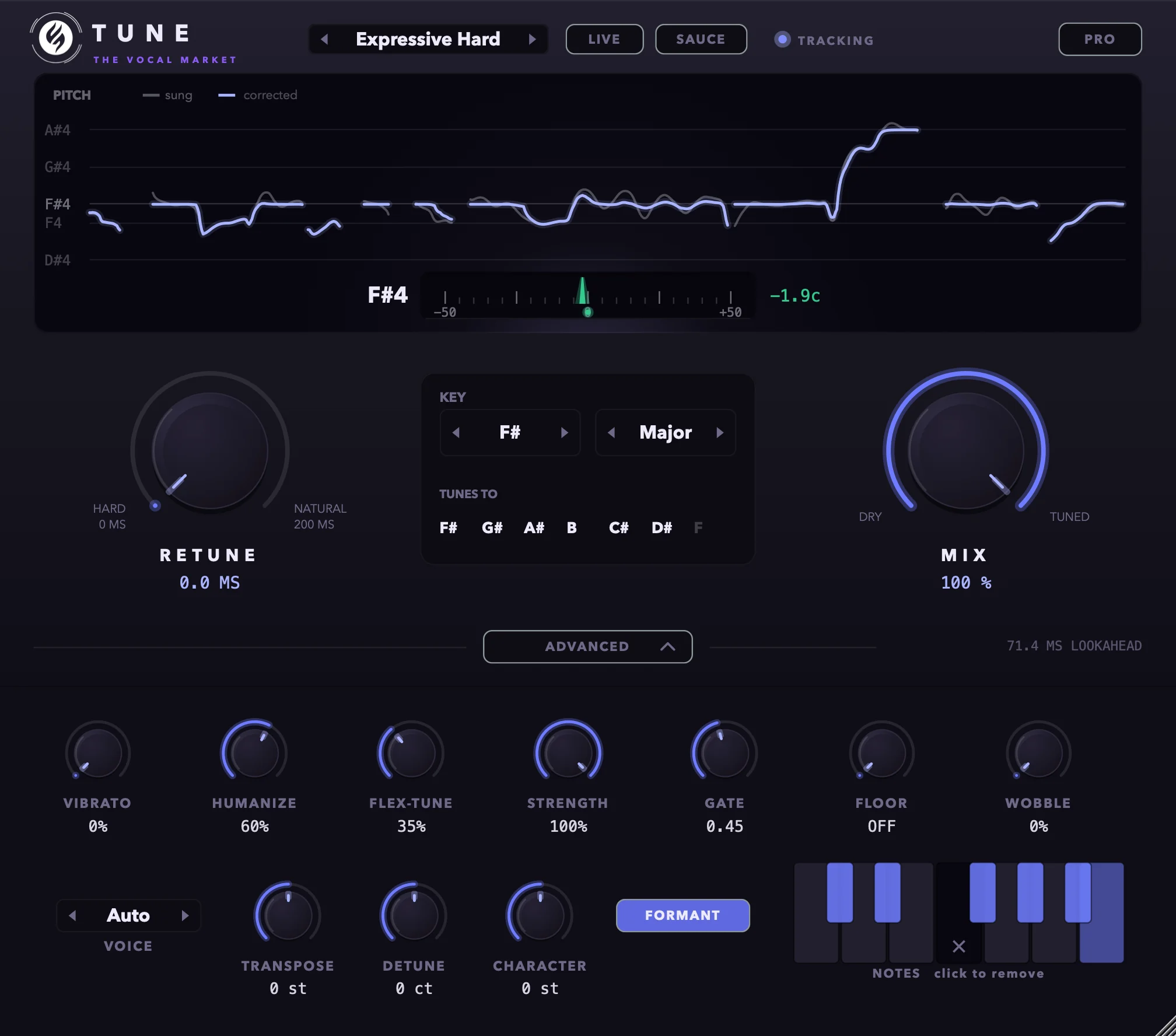Select next scale after Major
The image size is (1176, 1036).
[x=720, y=432]
